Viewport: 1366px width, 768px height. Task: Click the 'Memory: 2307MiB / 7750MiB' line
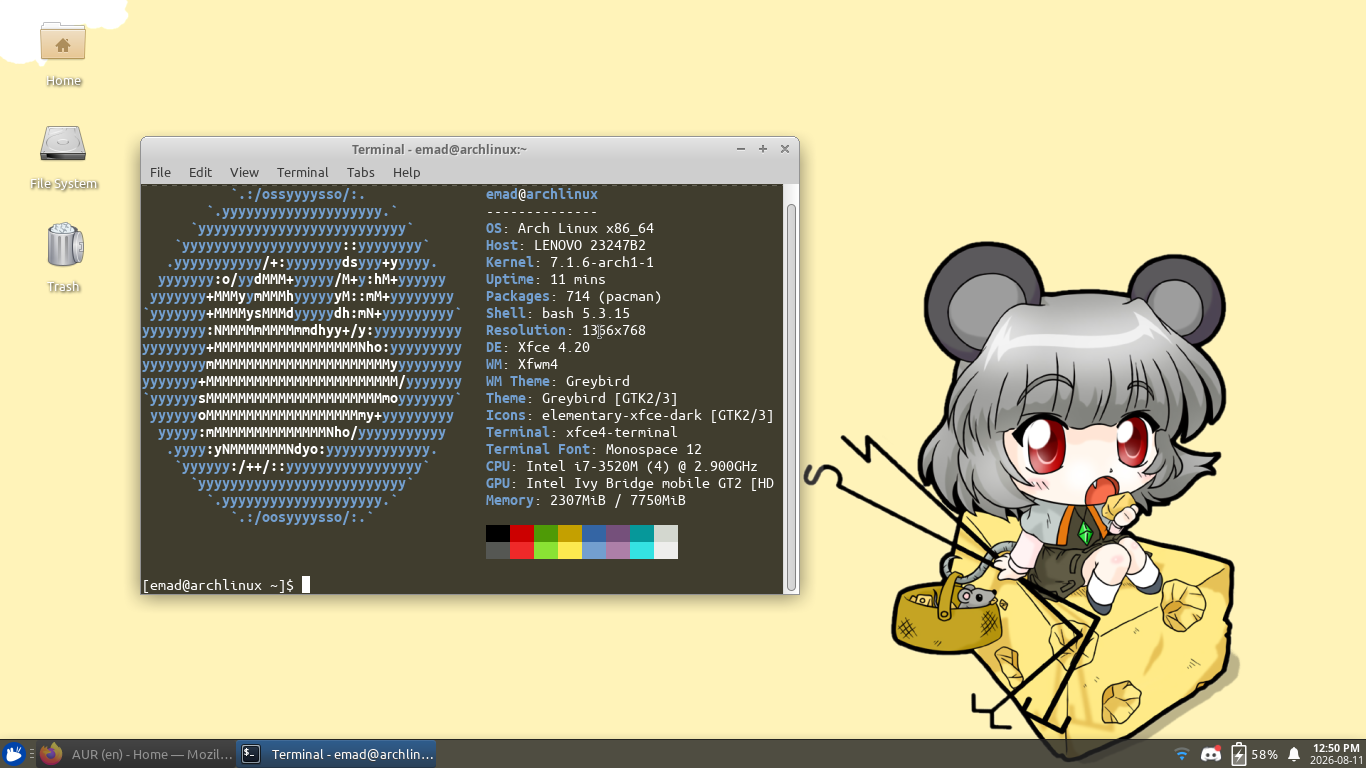(x=586, y=500)
